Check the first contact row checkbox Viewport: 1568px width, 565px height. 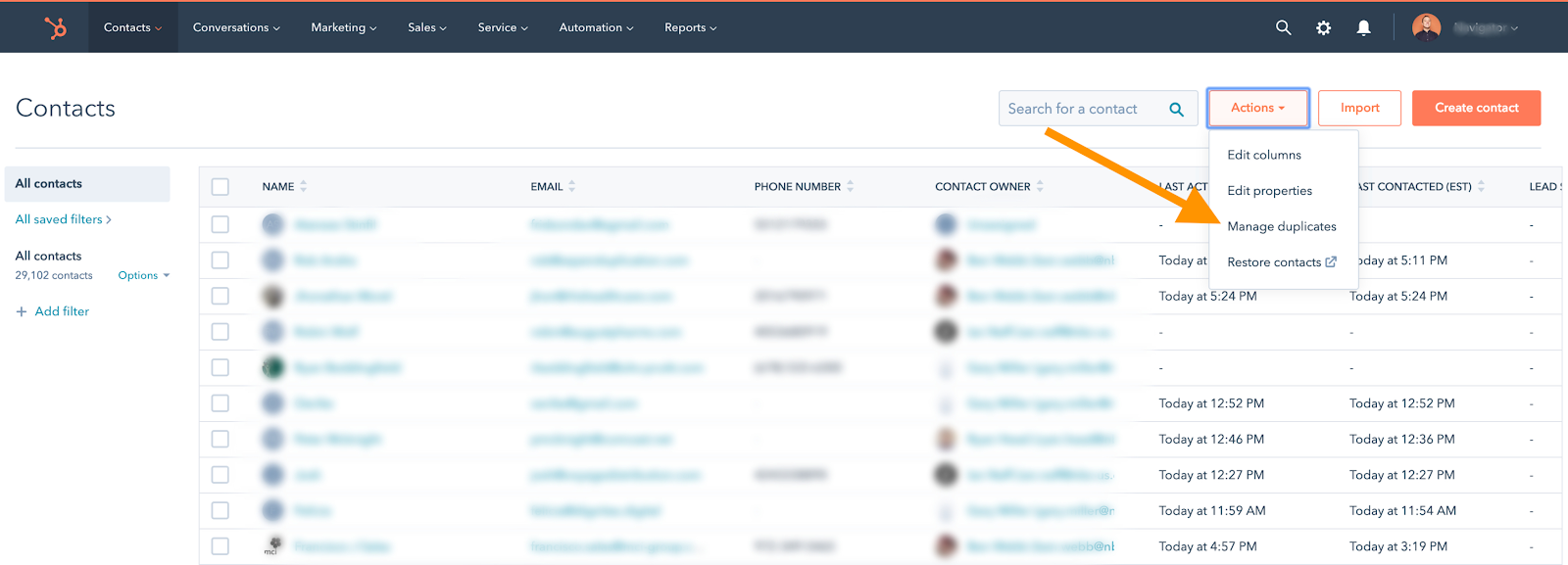pos(220,224)
